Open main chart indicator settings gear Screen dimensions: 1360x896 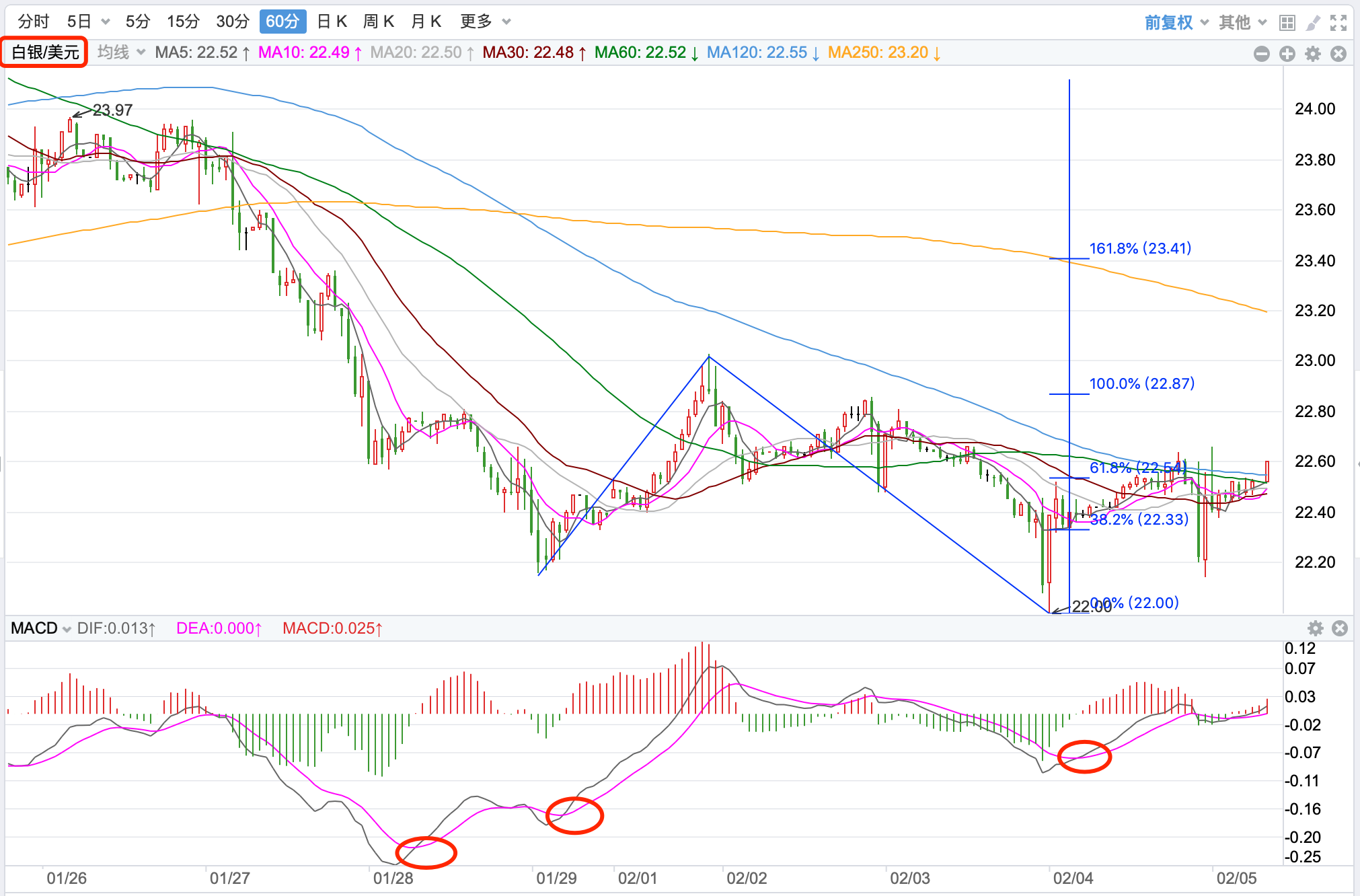coord(1313,54)
